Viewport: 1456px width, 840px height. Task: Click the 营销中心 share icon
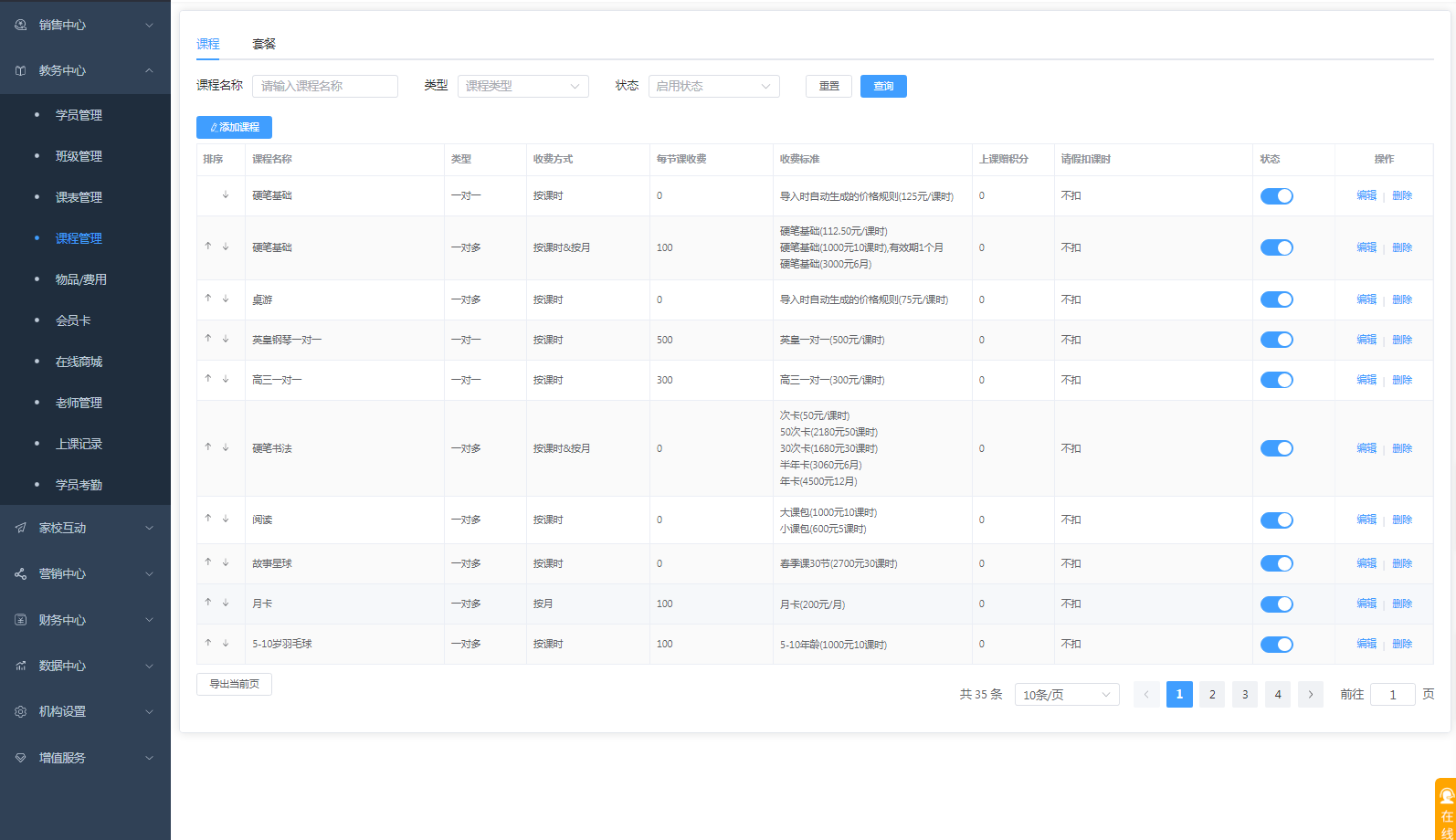tap(20, 573)
